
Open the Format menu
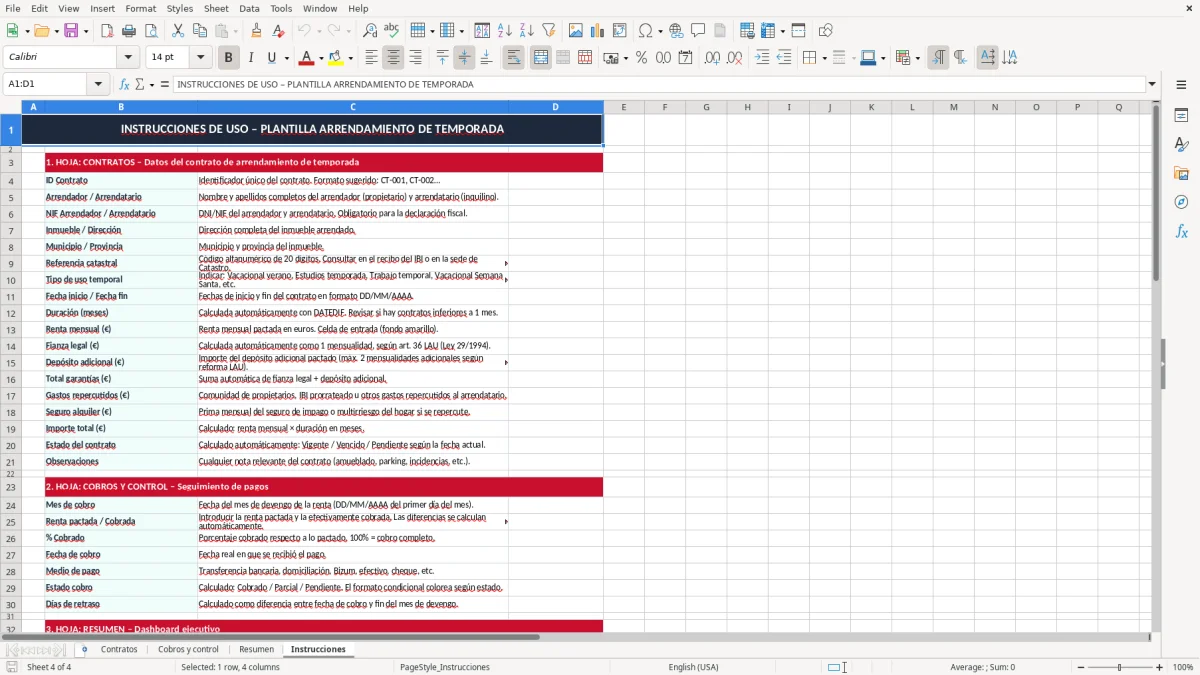pos(140,8)
